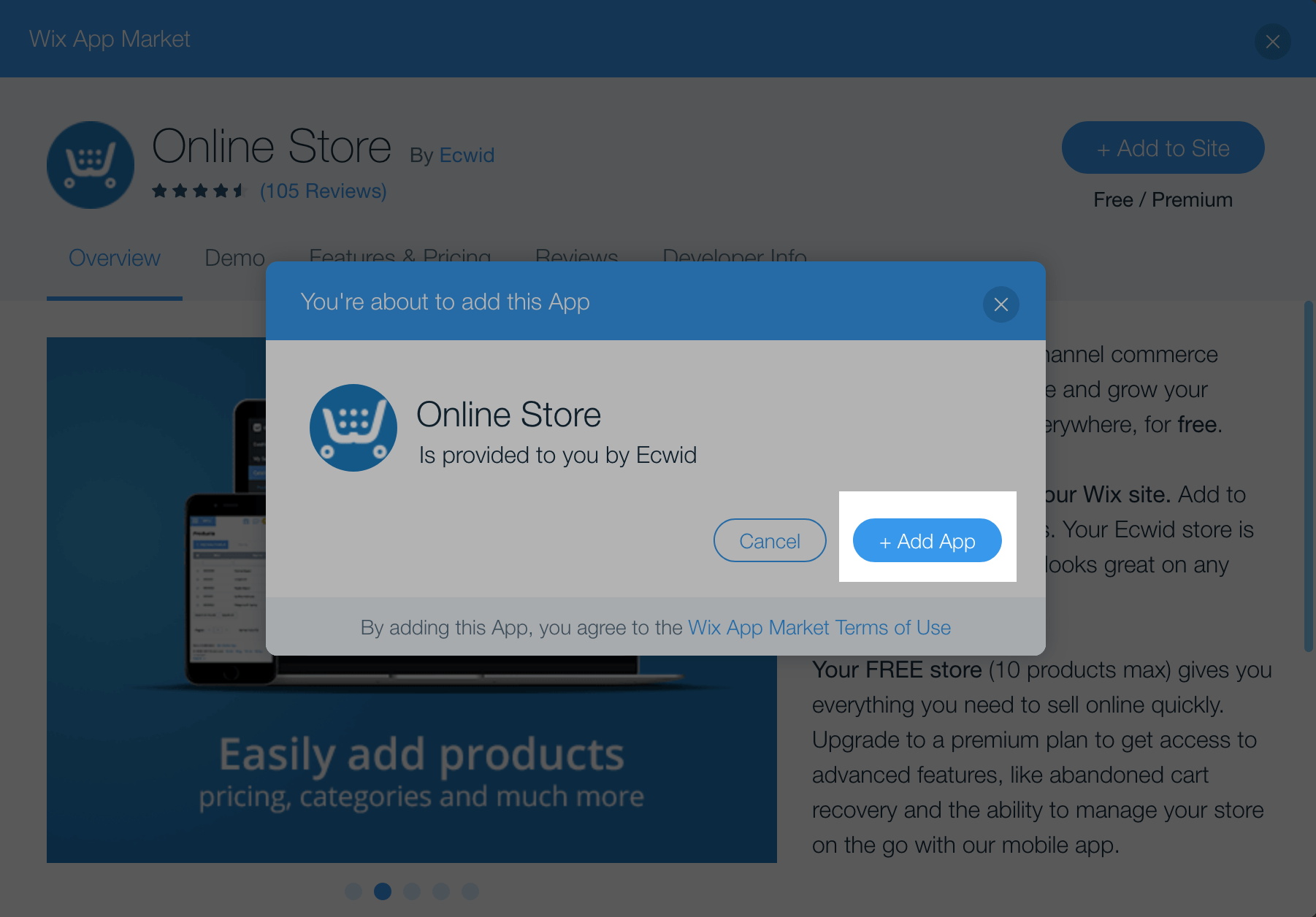The height and width of the screenshot is (917, 1316).
Task: Open the Developer Info tab
Action: pyautogui.click(x=735, y=255)
